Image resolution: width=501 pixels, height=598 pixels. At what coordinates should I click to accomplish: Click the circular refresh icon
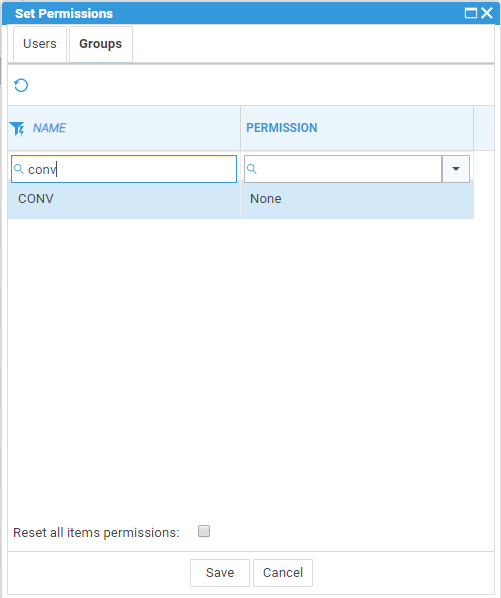click(x=21, y=85)
